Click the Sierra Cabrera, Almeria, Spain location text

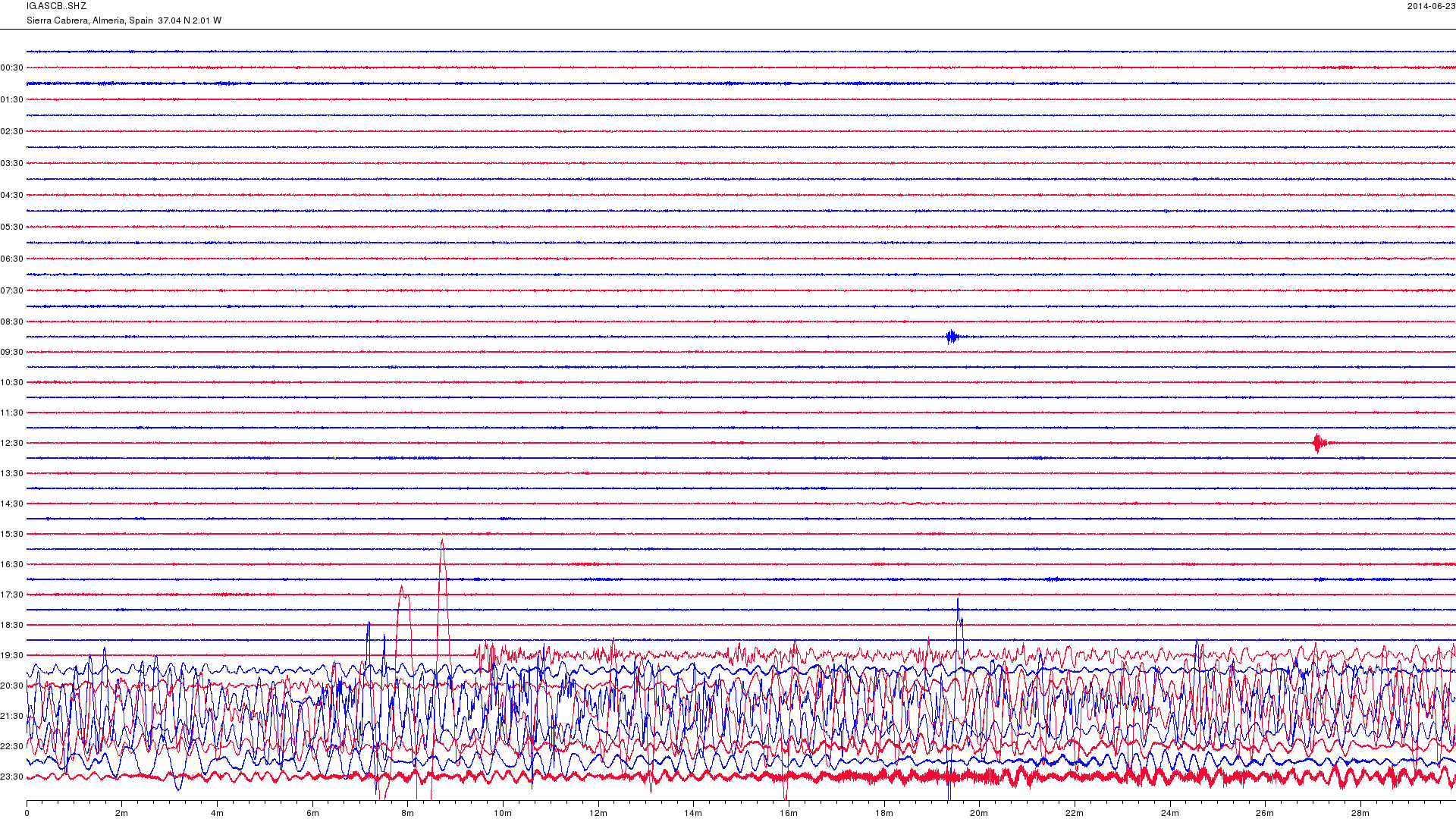pos(89,20)
